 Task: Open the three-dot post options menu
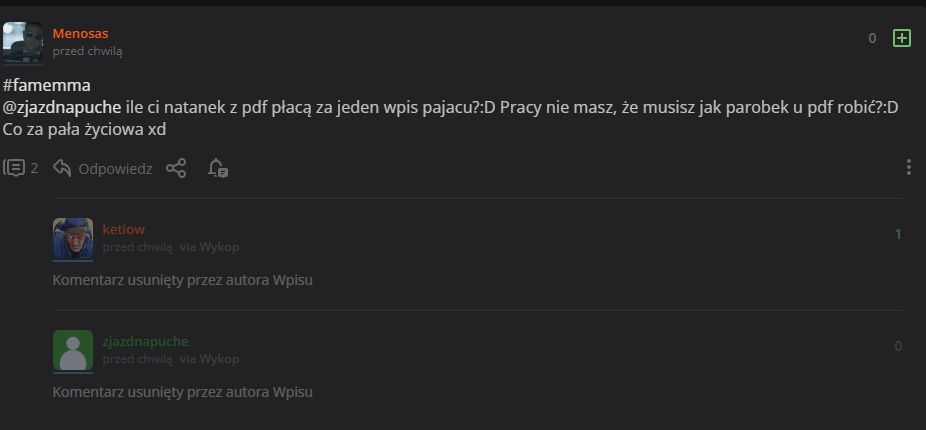pos(908,168)
